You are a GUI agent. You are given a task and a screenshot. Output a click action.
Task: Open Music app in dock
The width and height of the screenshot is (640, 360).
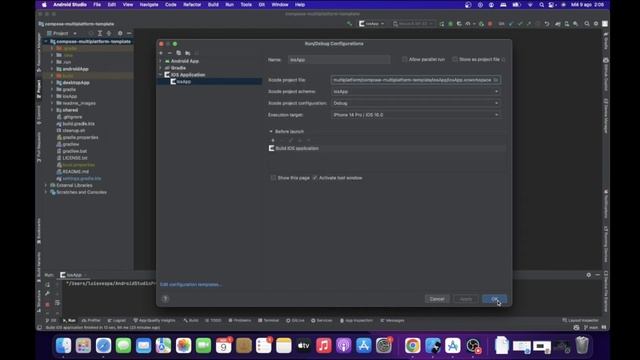(x=324, y=346)
